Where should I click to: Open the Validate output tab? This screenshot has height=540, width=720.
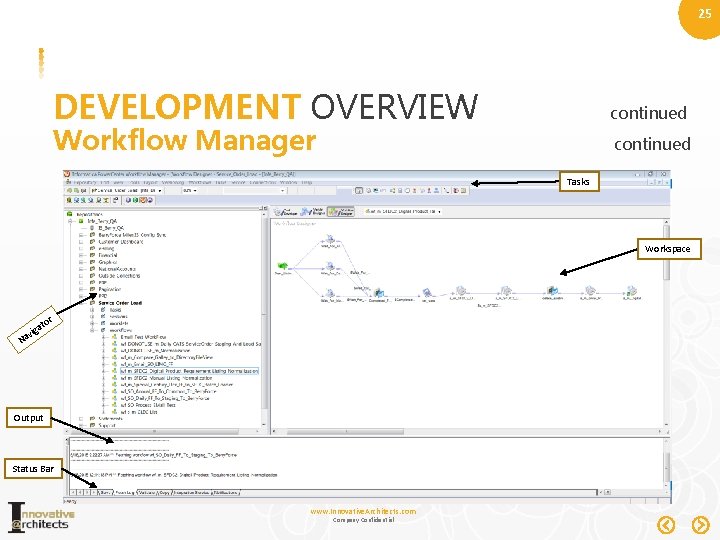pos(147,492)
